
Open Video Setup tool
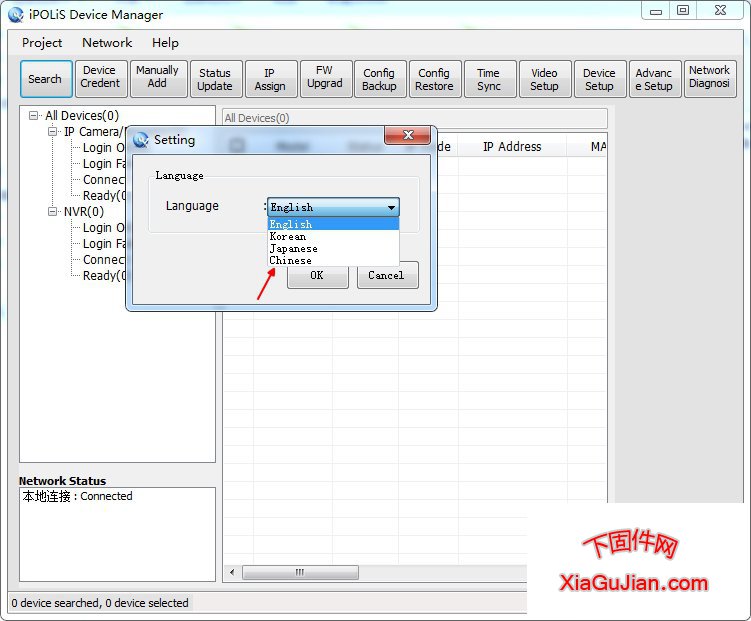coord(545,79)
